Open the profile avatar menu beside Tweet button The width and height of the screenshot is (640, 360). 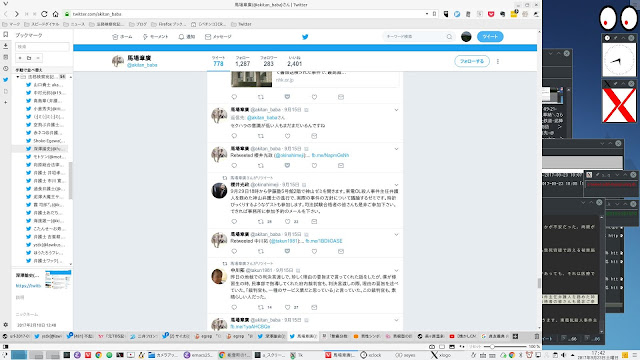pos(466,37)
